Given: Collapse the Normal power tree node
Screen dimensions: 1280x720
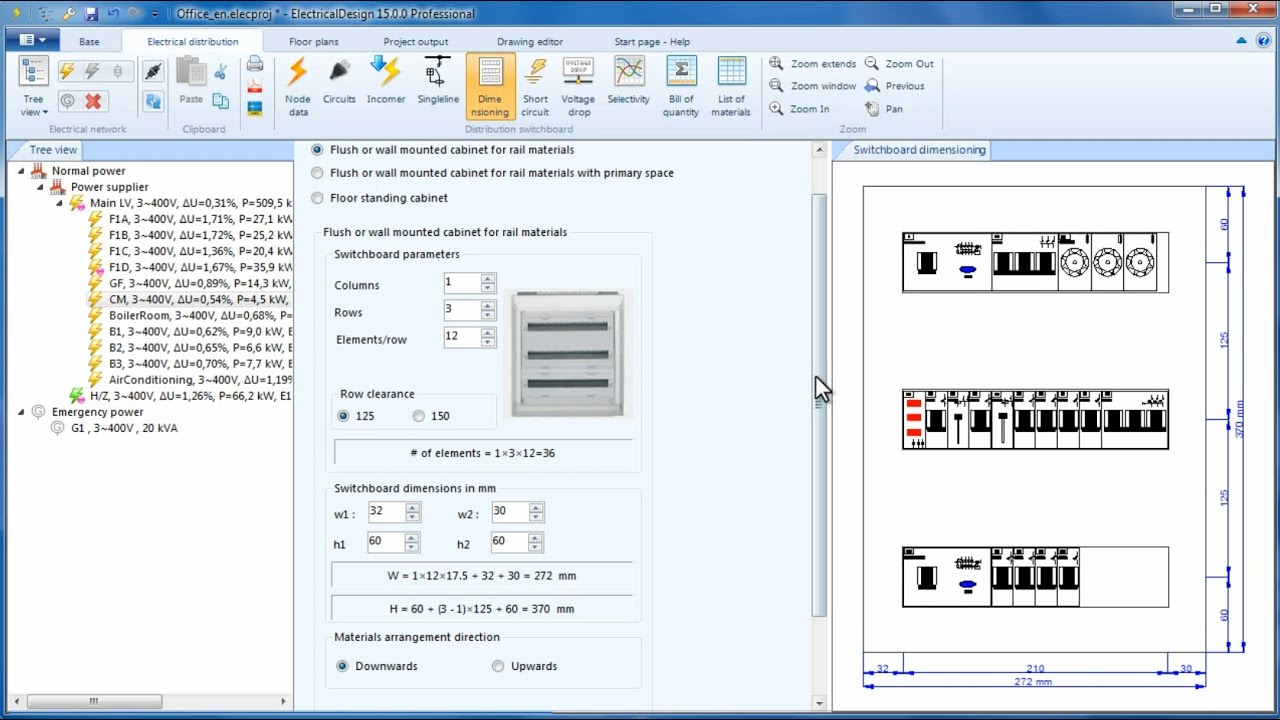Looking at the screenshot, I should click(22, 170).
